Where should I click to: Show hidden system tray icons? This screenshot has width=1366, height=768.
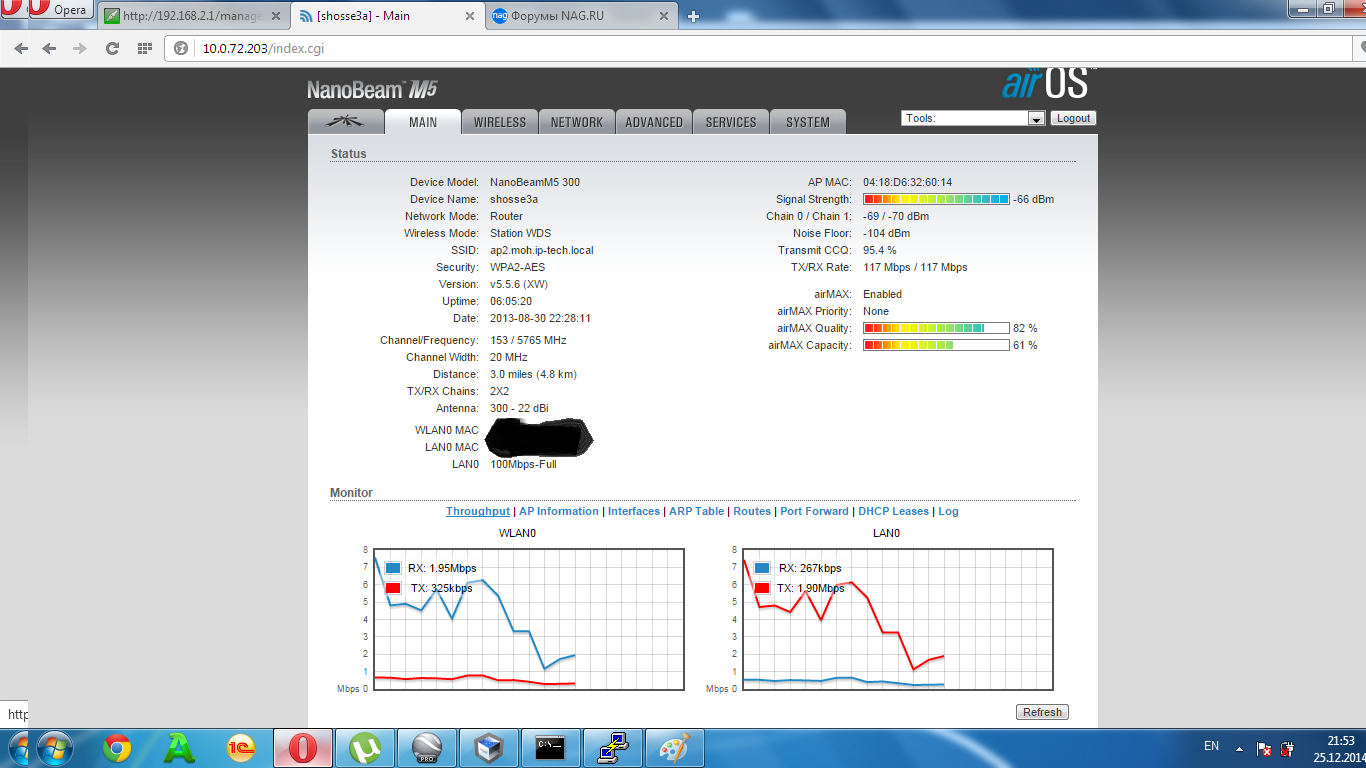(x=1239, y=748)
